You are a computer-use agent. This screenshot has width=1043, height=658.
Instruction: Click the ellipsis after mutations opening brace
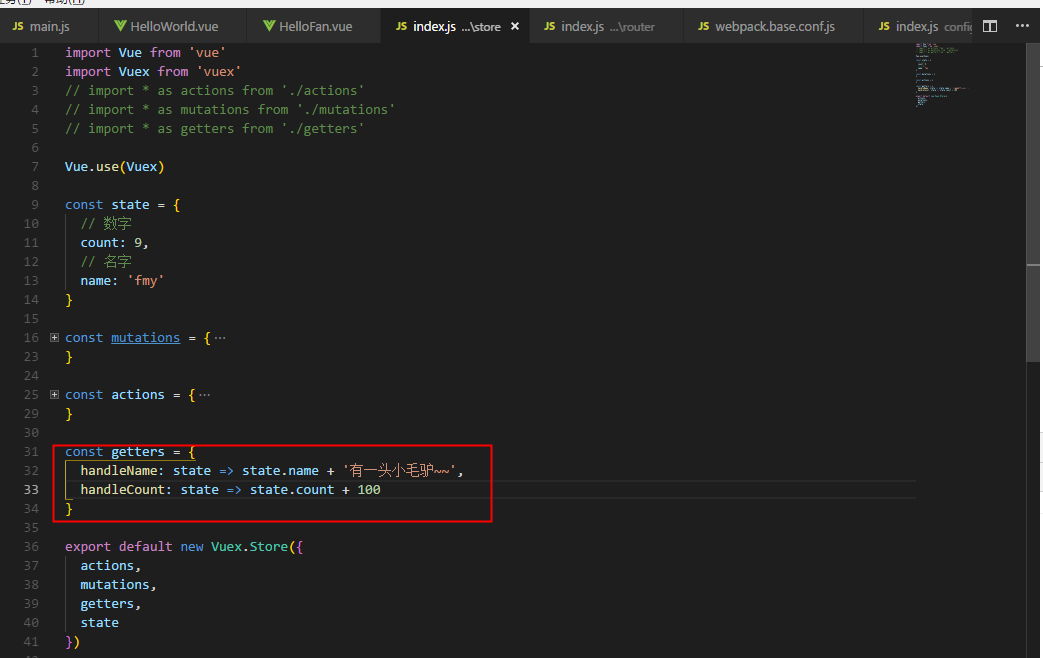click(x=220, y=338)
